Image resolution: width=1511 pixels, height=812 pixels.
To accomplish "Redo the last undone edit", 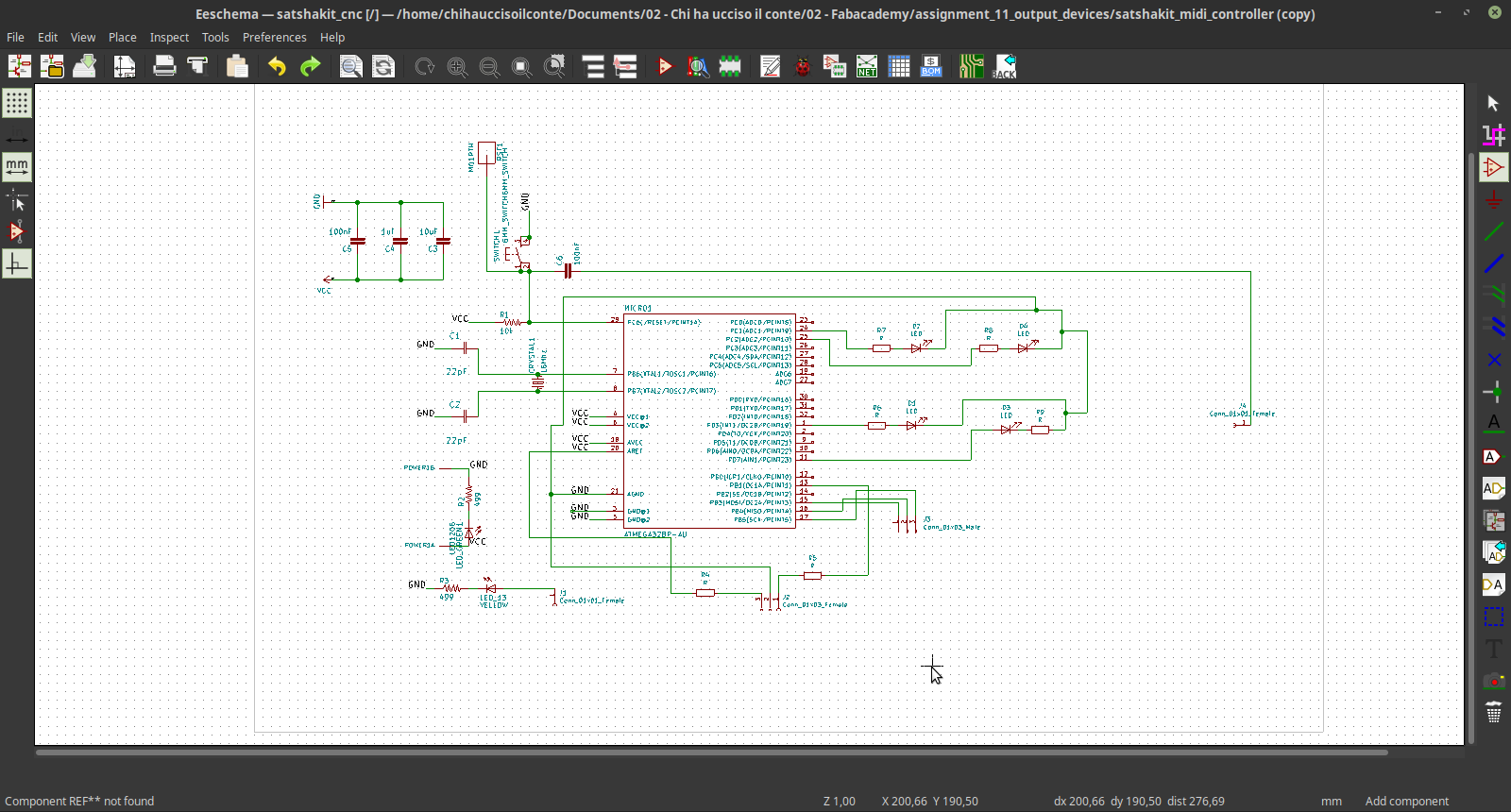I will pyautogui.click(x=310, y=66).
